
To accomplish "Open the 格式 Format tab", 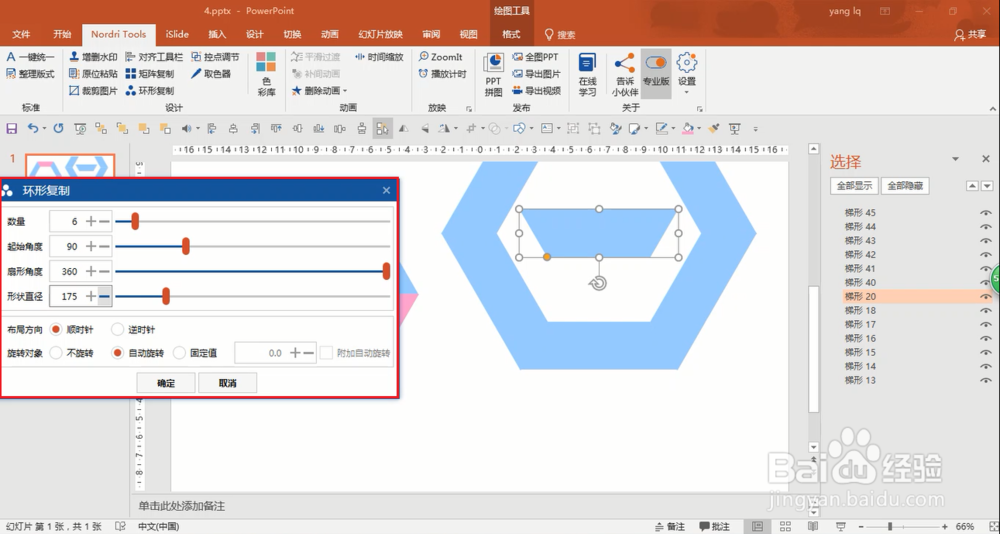I will pos(511,34).
